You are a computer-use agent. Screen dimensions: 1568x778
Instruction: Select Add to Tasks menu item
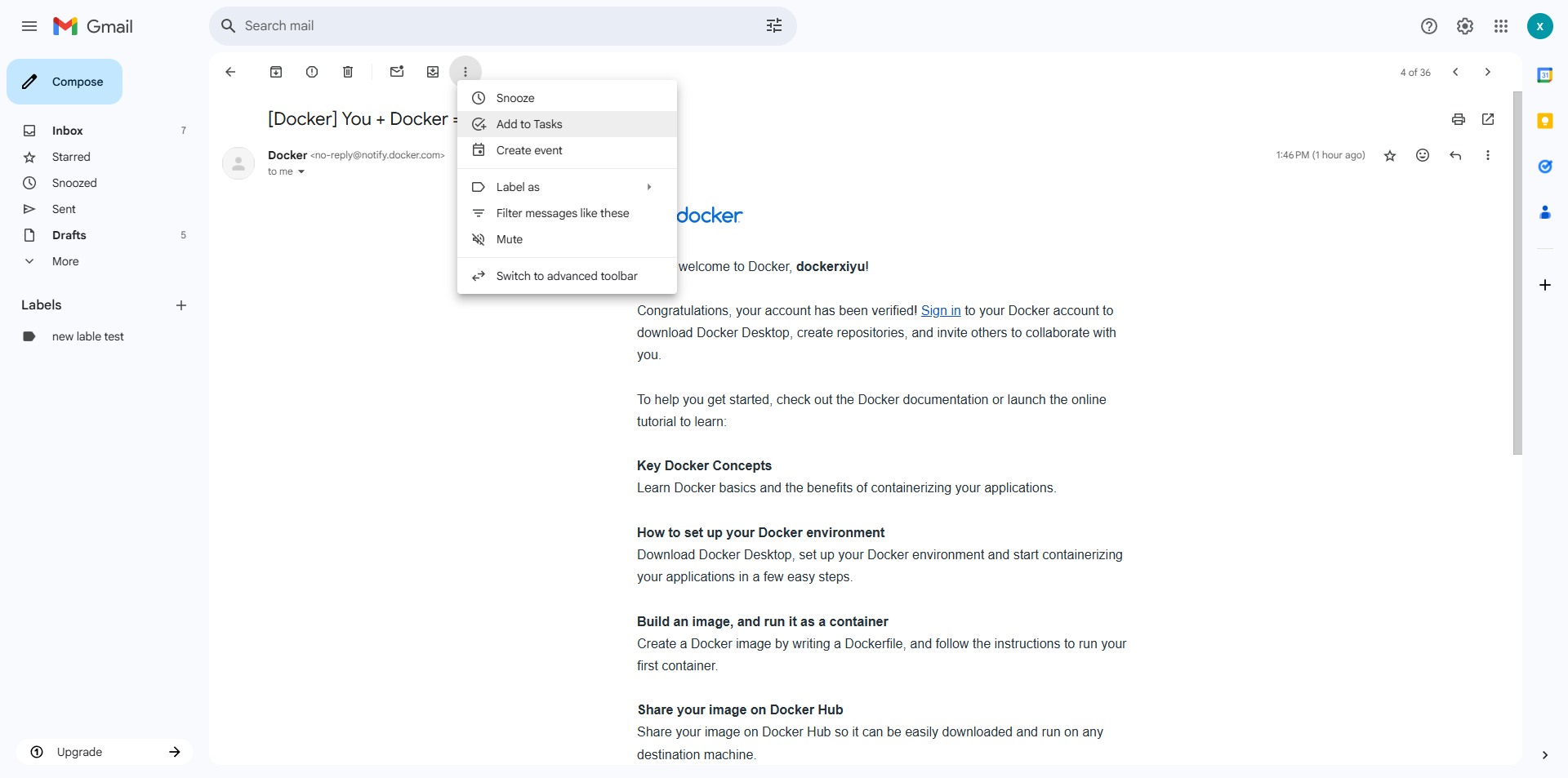point(567,124)
